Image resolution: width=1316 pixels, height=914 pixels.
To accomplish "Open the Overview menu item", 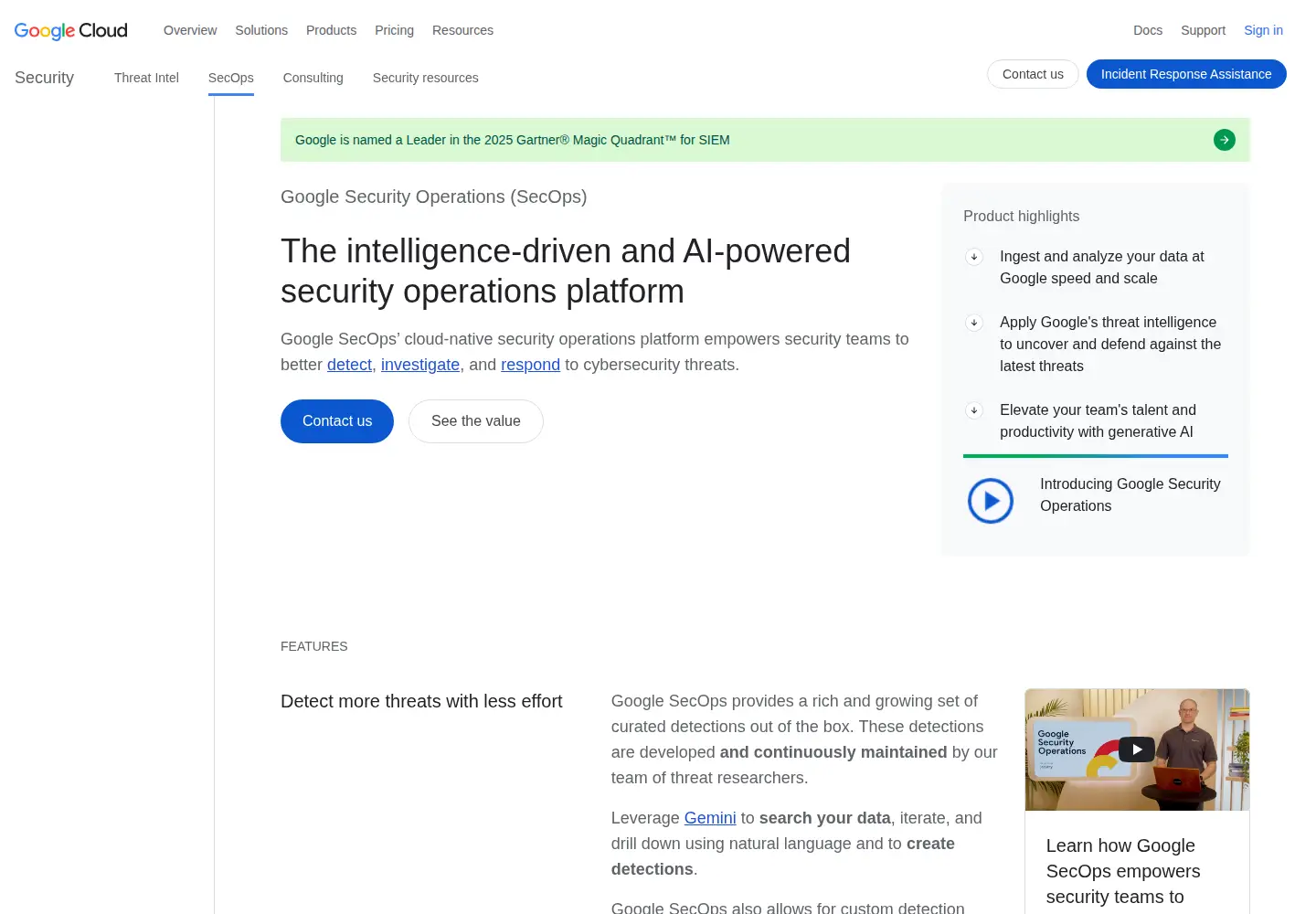I will [x=190, y=30].
